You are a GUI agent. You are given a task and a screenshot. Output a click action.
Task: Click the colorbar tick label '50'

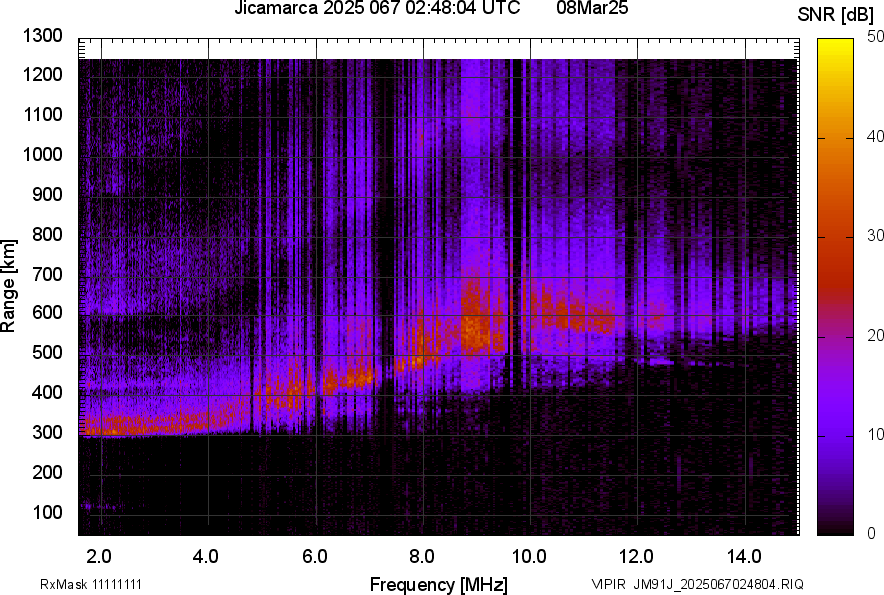click(x=876, y=37)
